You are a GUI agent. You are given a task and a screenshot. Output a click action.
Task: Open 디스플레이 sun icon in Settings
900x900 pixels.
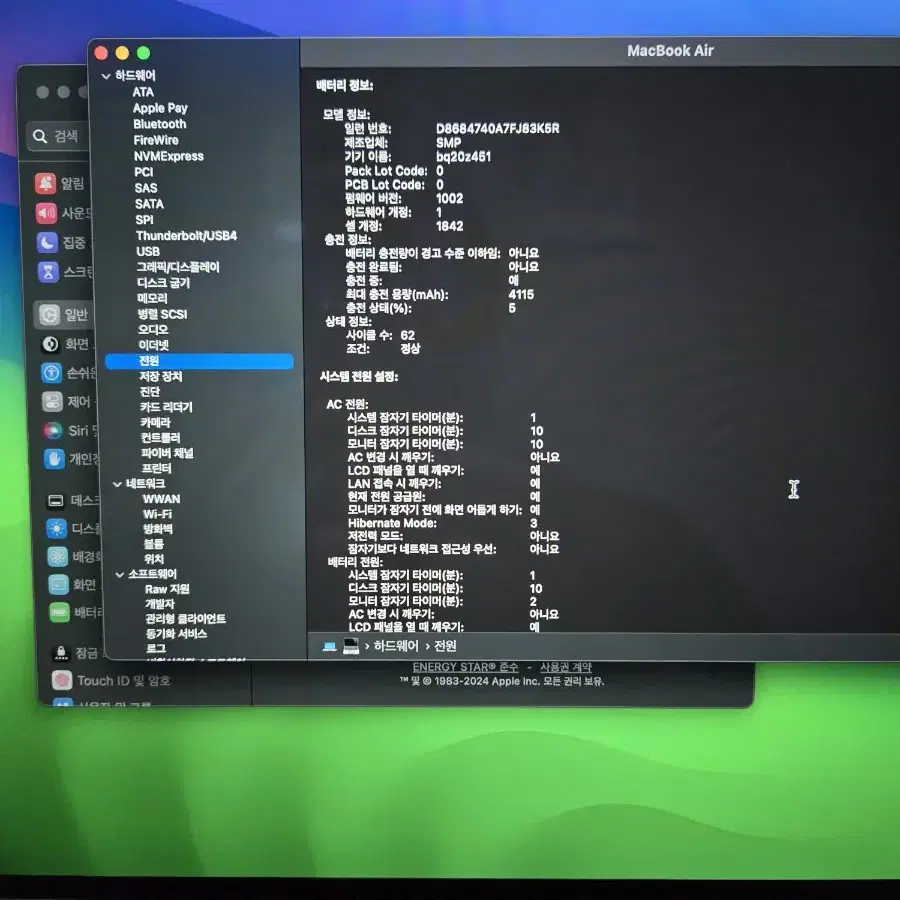click(56, 529)
